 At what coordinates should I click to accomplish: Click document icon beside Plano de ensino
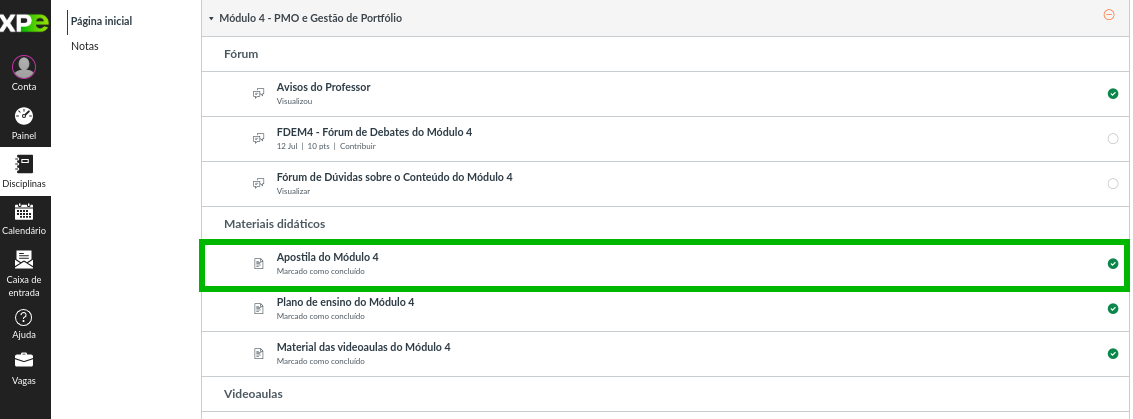click(259, 308)
